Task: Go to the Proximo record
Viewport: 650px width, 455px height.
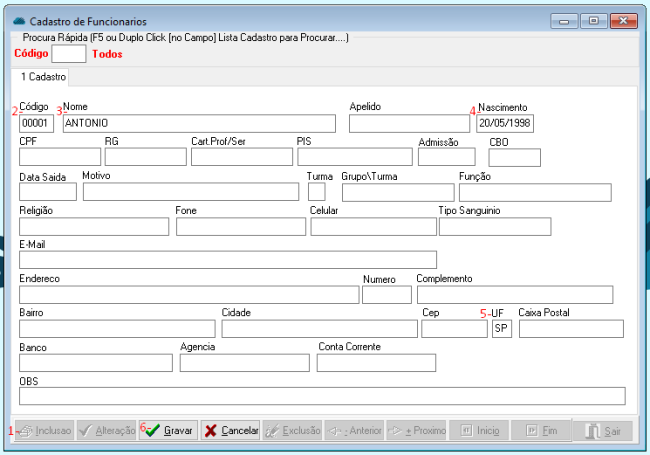Action: (x=417, y=430)
